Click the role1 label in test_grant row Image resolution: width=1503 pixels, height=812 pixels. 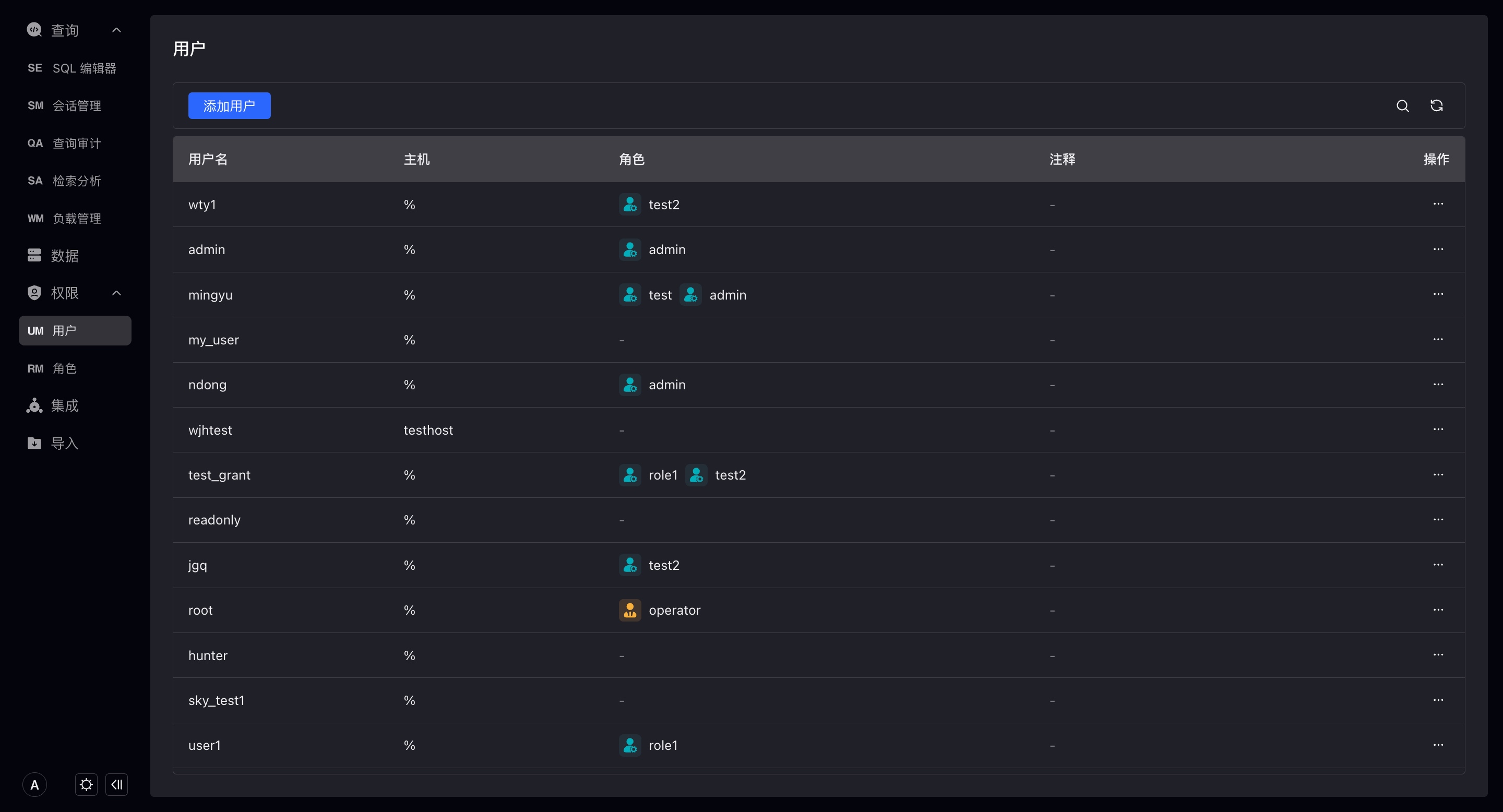pos(663,475)
